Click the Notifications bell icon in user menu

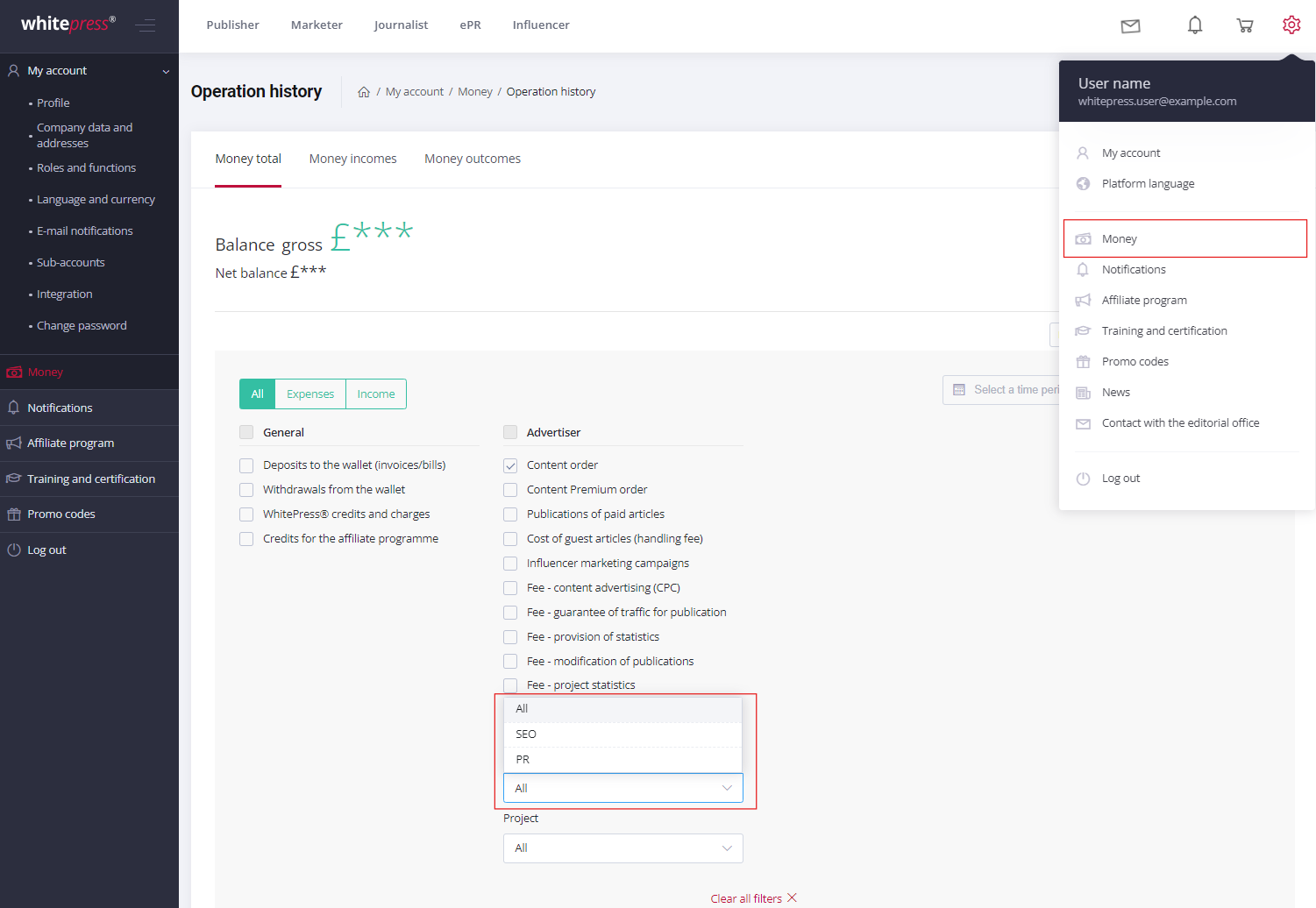tap(1083, 270)
